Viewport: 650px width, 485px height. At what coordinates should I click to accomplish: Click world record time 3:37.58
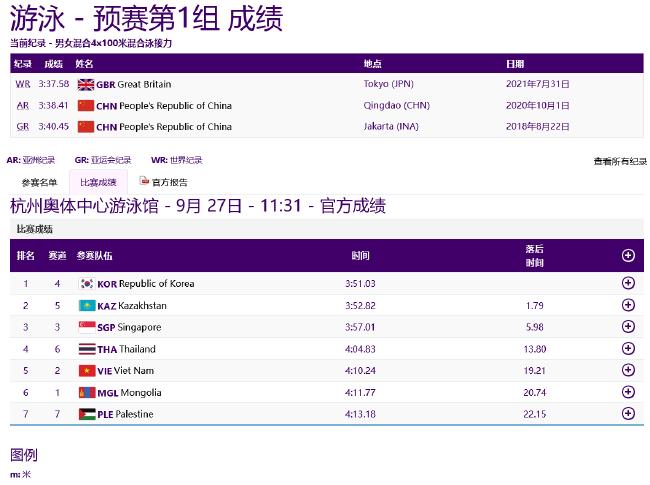pos(53,84)
